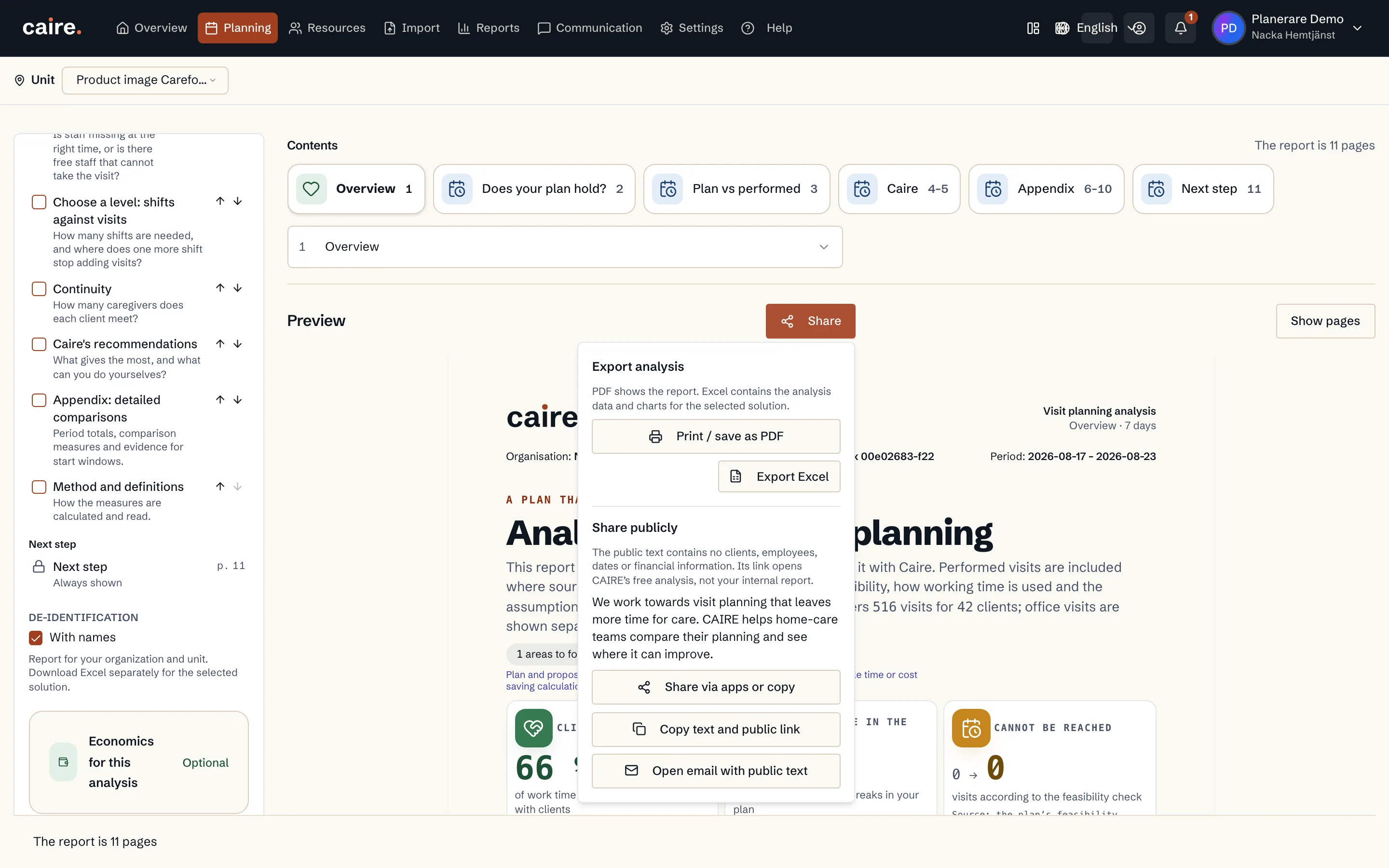Open the Planerare Demo account menu chevron
This screenshot has width=1389, height=868.
tap(1358, 28)
